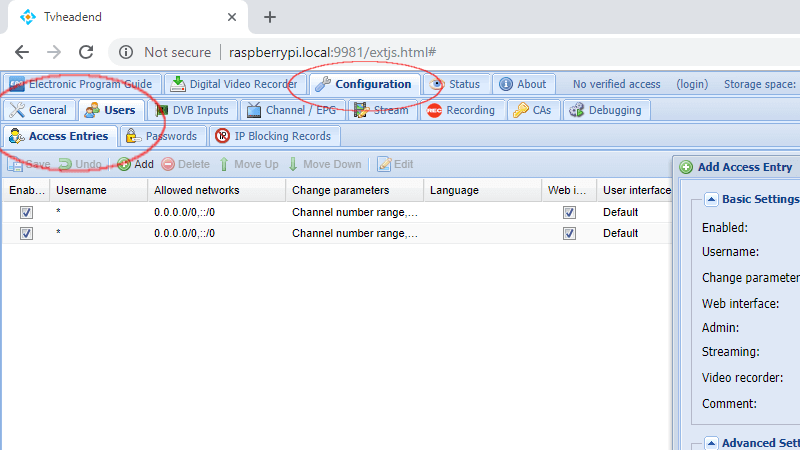Image resolution: width=800 pixels, height=450 pixels.
Task: Toggle Web interface checkbox in first row
Action: 569,212
